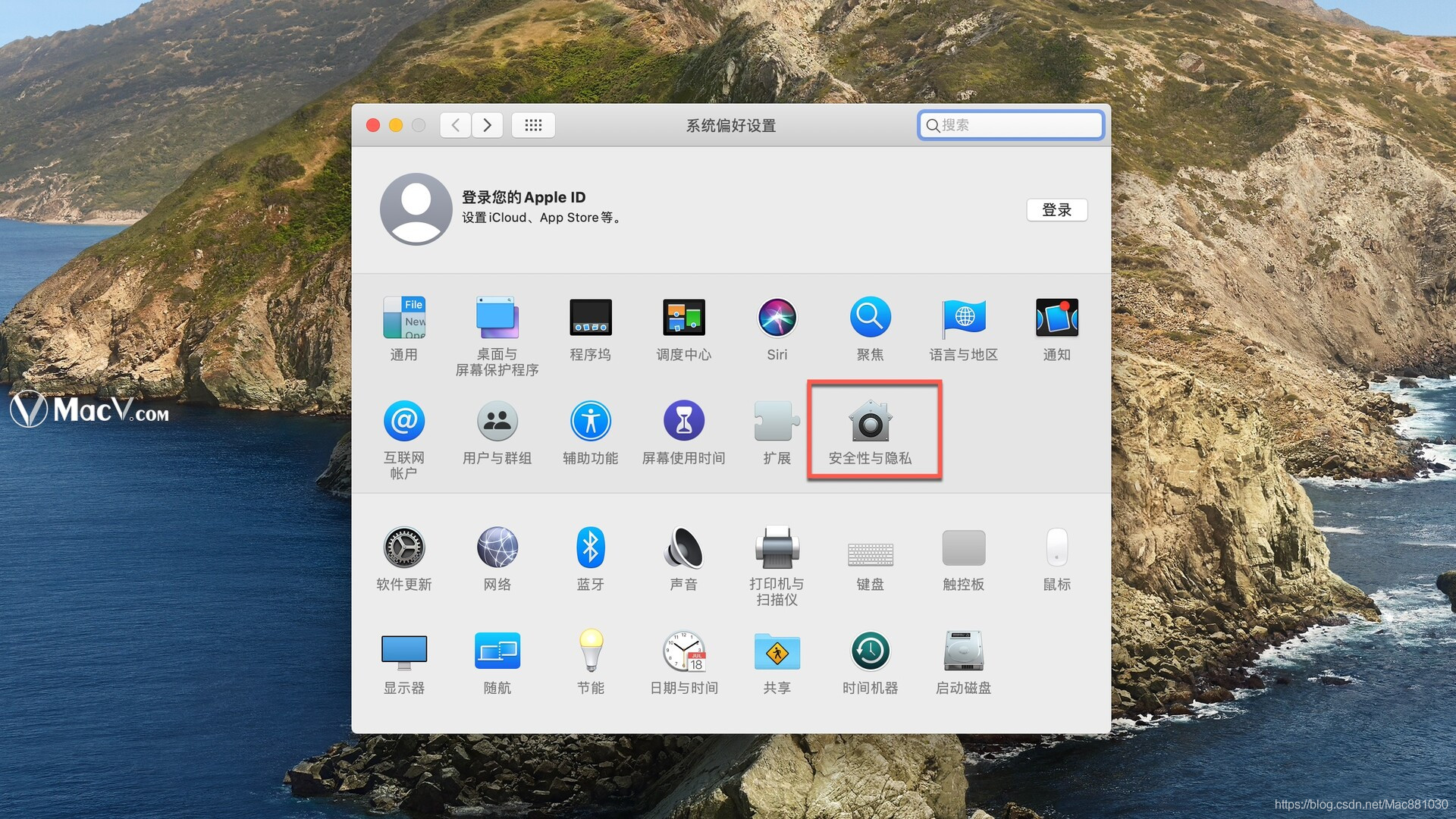Open Sound (声音) preferences

pos(683,547)
